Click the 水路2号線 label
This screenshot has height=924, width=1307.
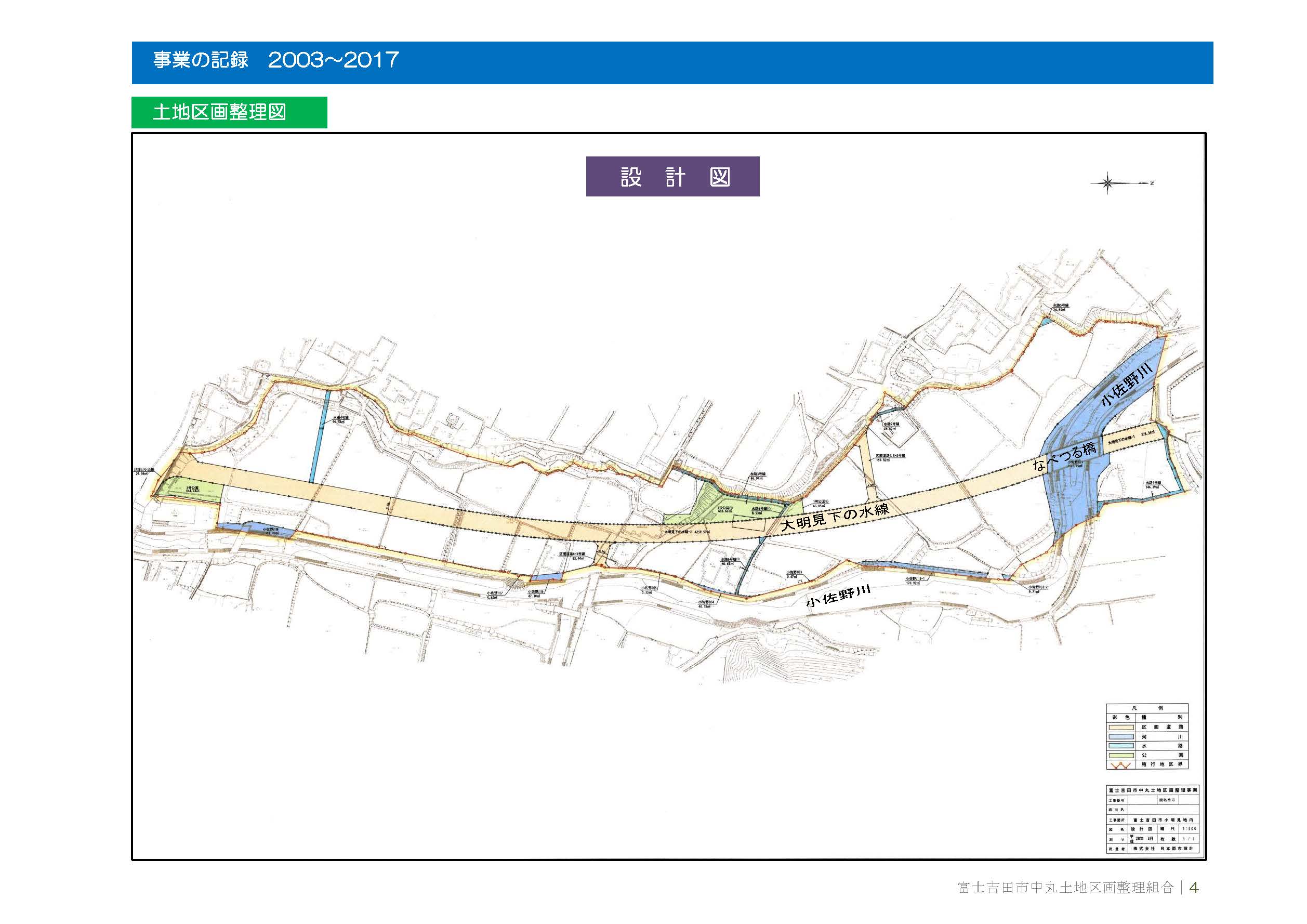(891, 427)
